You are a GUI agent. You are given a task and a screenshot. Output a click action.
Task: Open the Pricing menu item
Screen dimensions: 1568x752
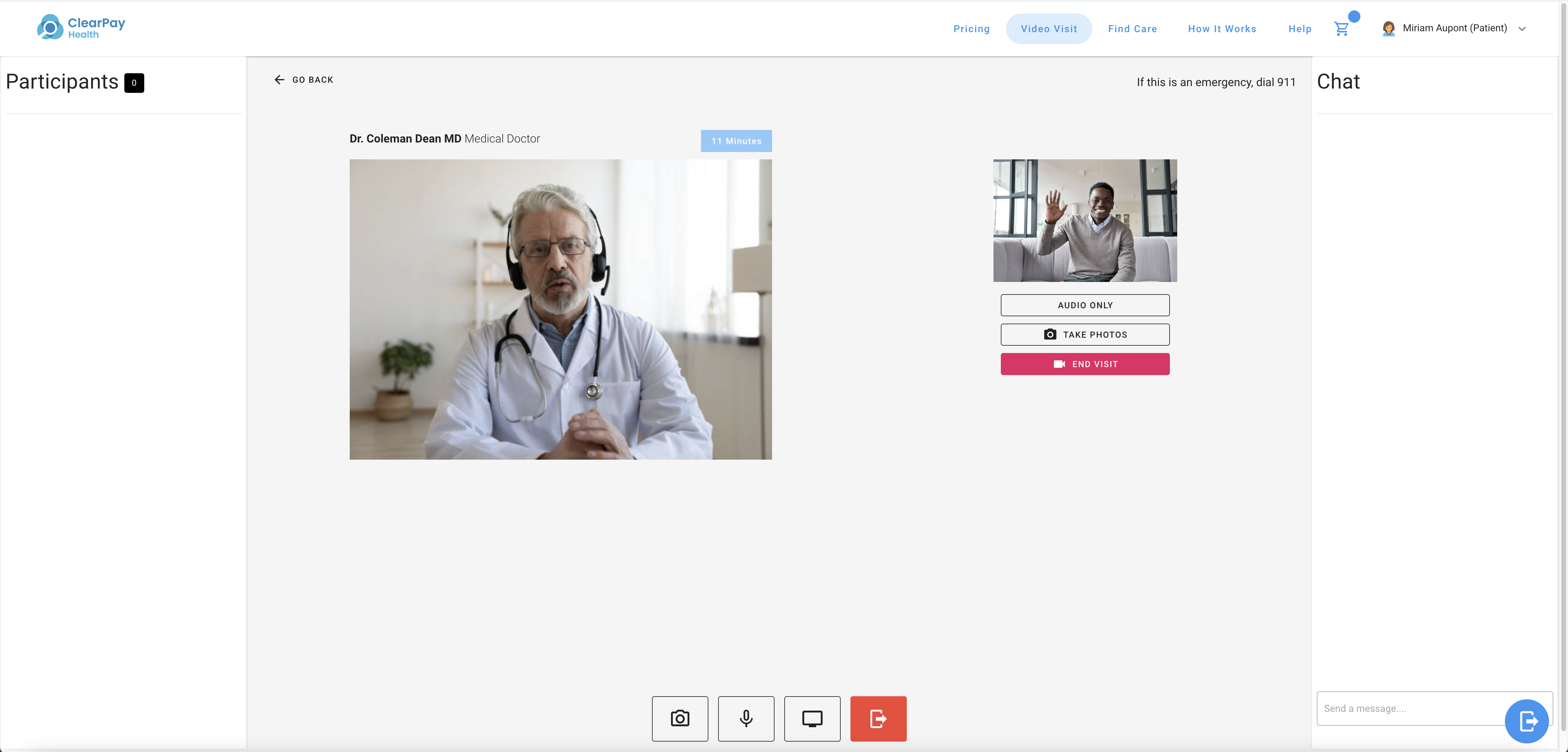pos(971,28)
